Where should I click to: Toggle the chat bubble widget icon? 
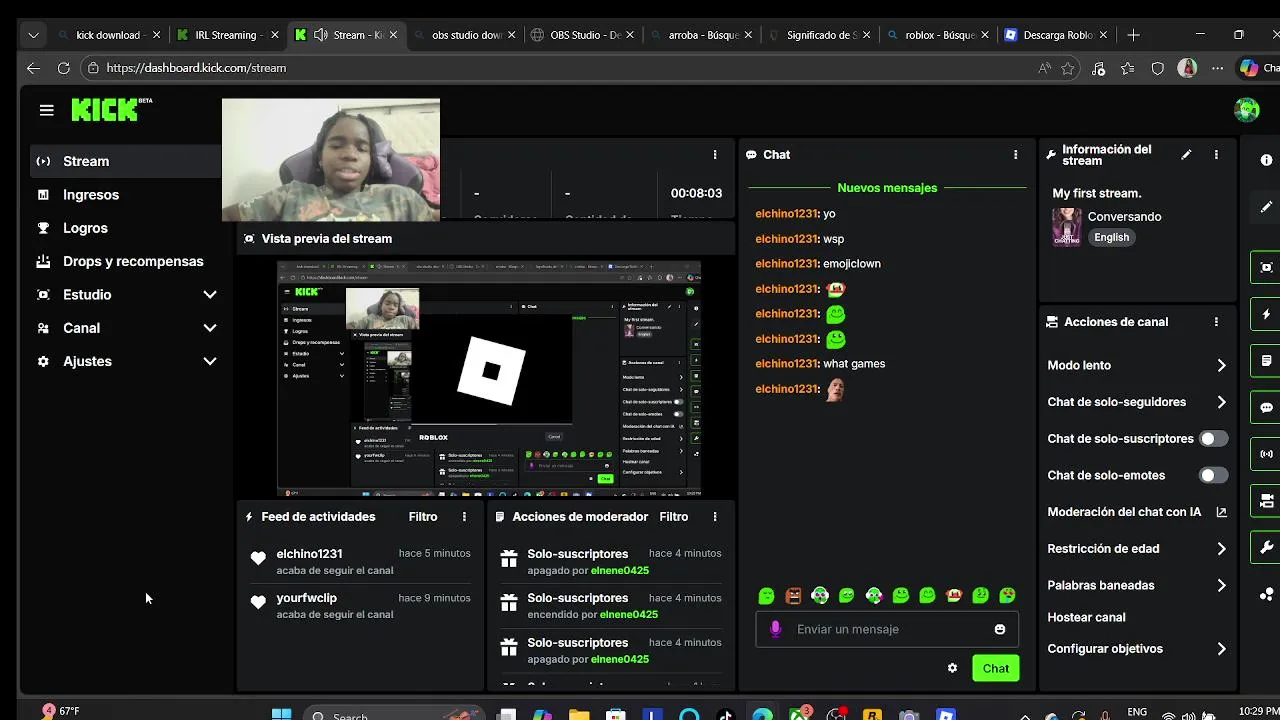(1266, 408)
